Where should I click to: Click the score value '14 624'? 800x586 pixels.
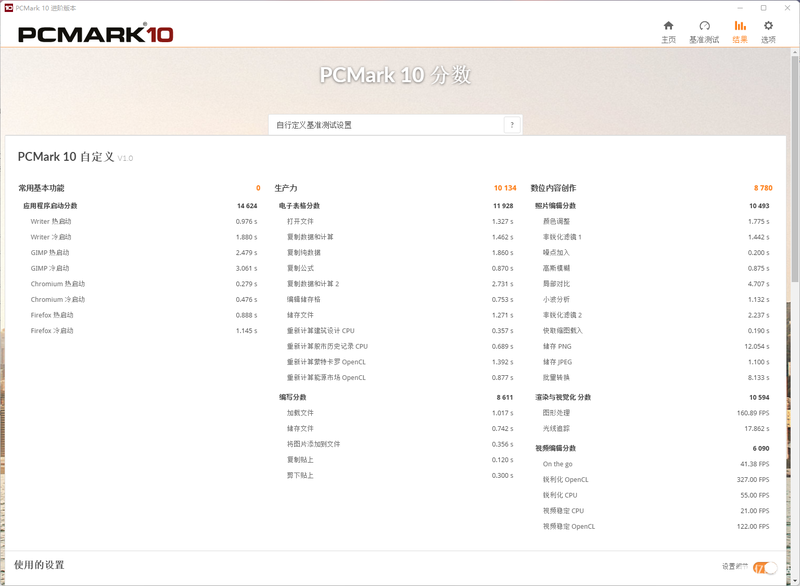click(x=247, y=206)
